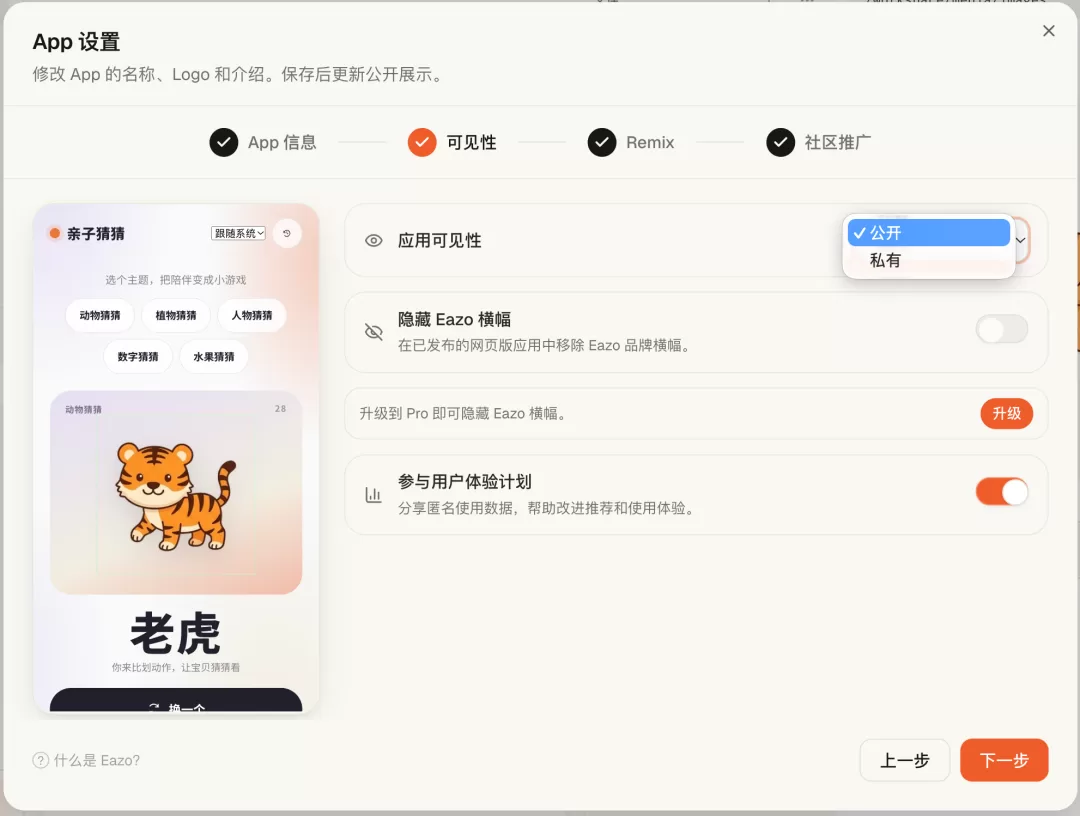Select the 人物猜猜 topic chip
The width and height of the screenshot is (1080, 816).
point(251,315)
